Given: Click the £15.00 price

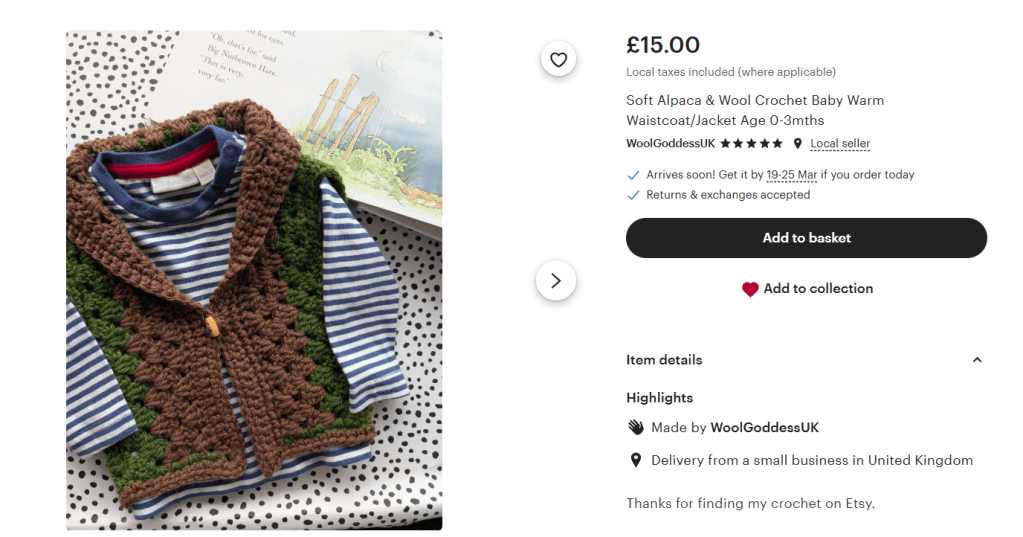Looking at the screenshot, I should 663,45.
